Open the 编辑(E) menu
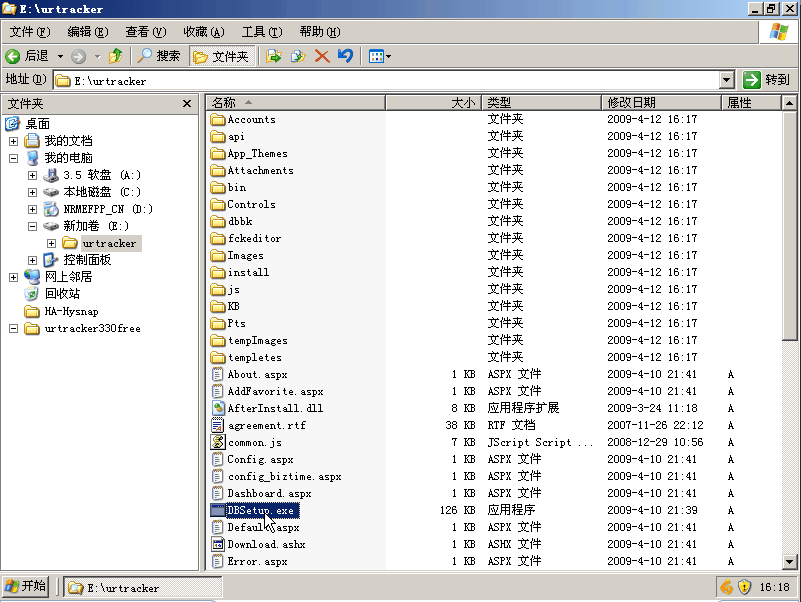Viewport: 801px width, 602px height. tap(87, 32)
